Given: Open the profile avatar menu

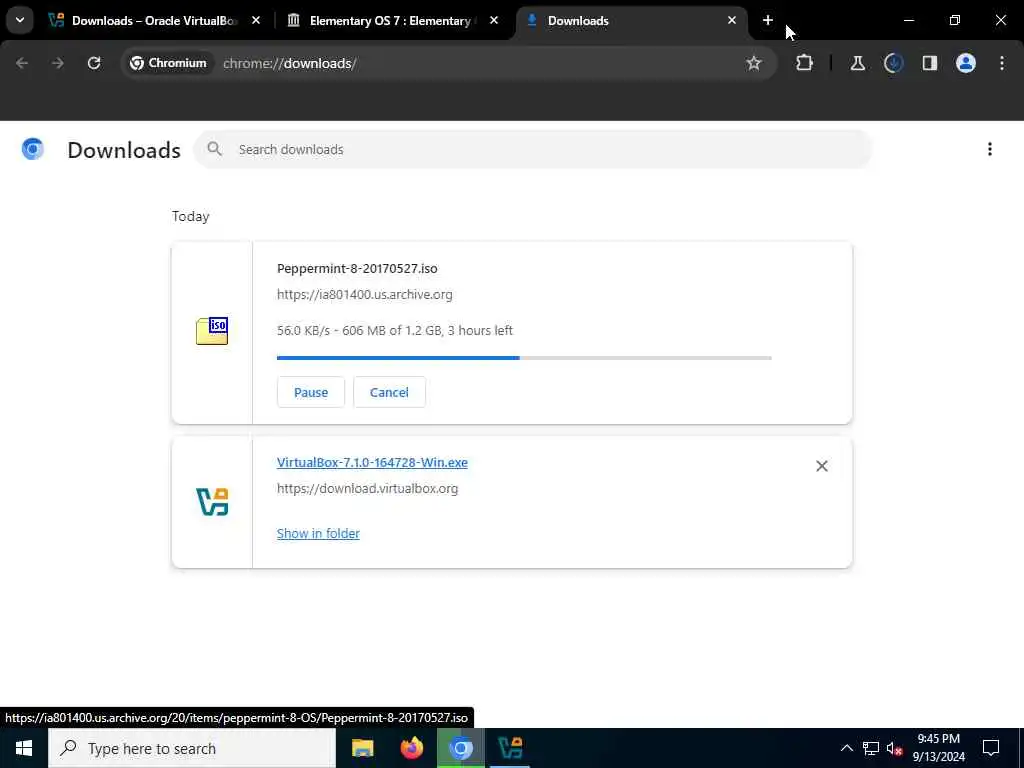Looking at the screenshot, I should click(965, 63).
